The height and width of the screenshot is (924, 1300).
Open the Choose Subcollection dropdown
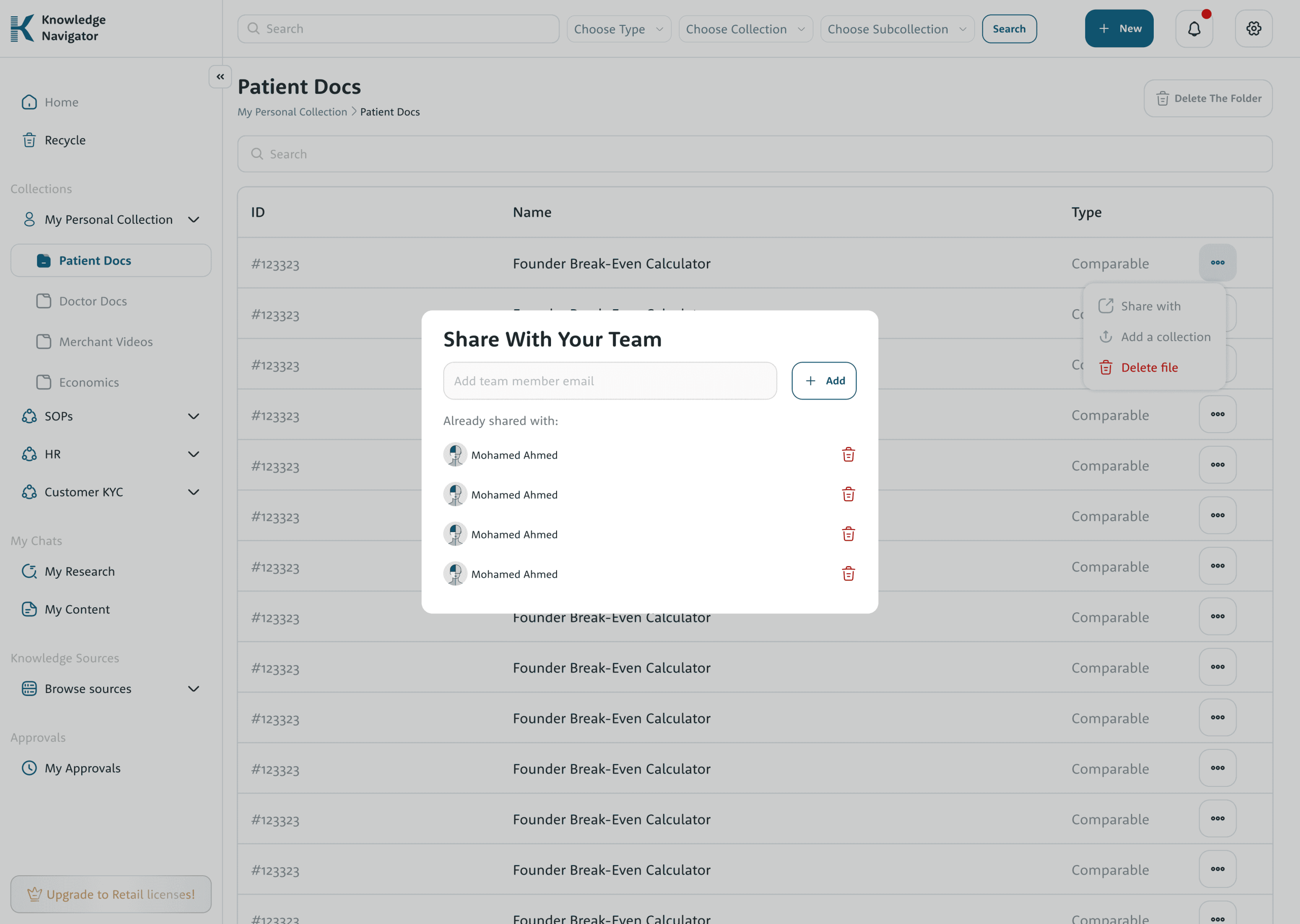[x=897, y=29]
